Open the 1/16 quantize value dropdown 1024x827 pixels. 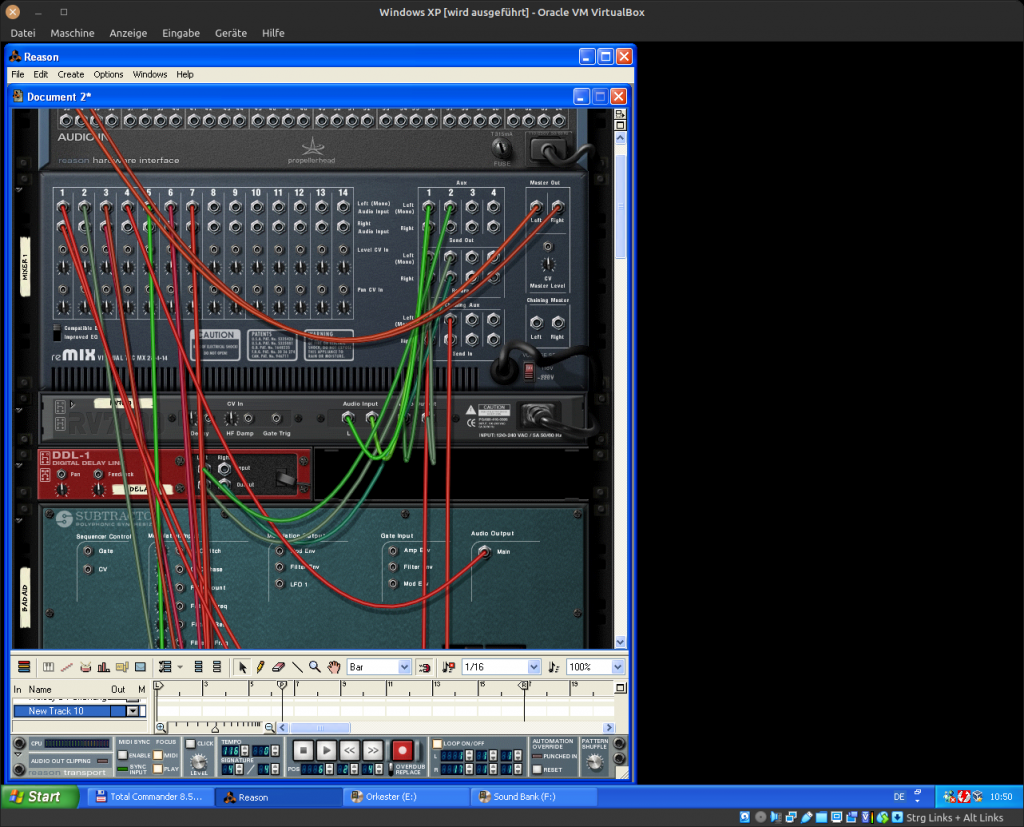click(x=533, y=667)
